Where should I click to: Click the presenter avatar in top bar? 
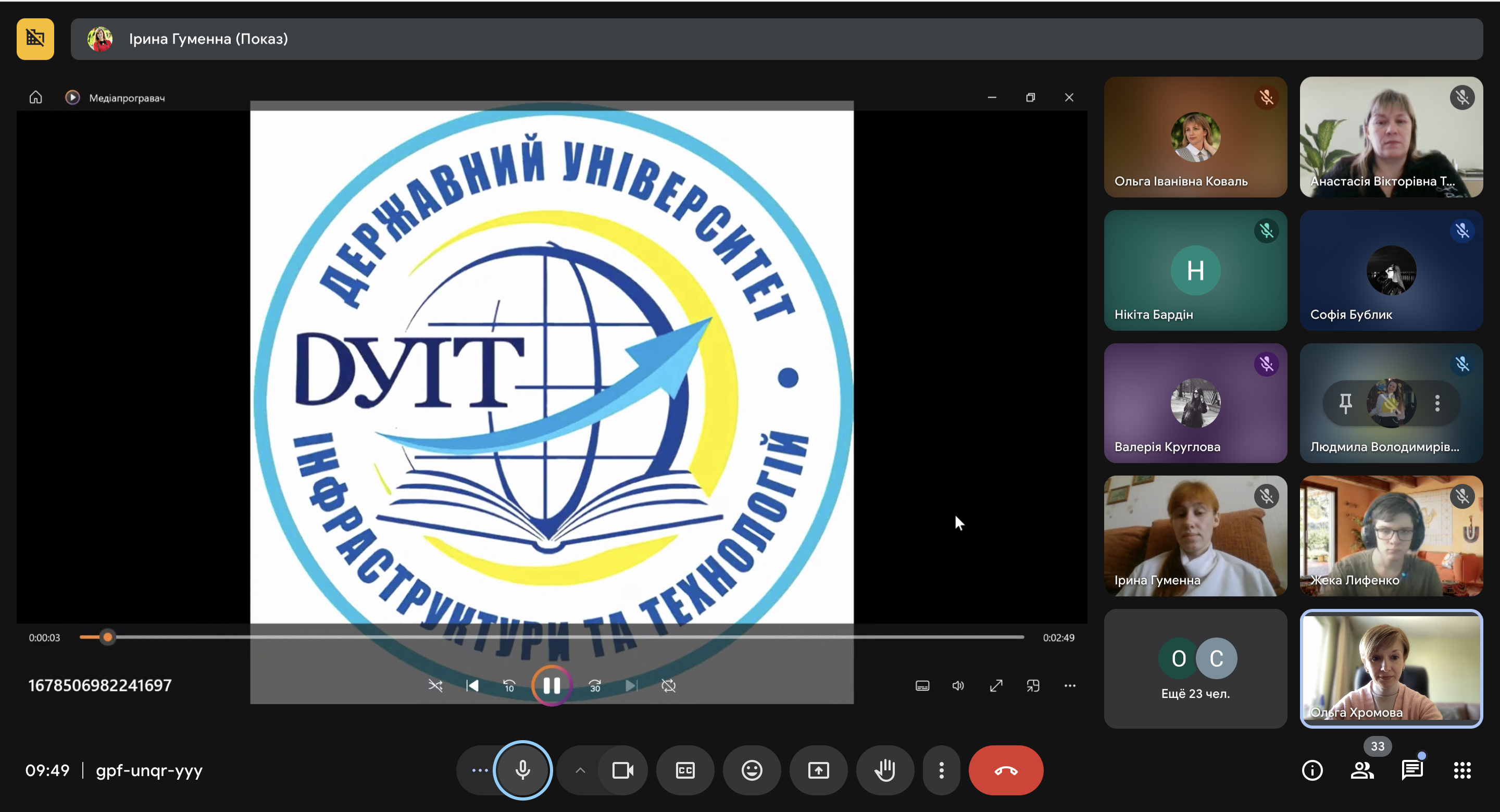click(x=99, y=39)
